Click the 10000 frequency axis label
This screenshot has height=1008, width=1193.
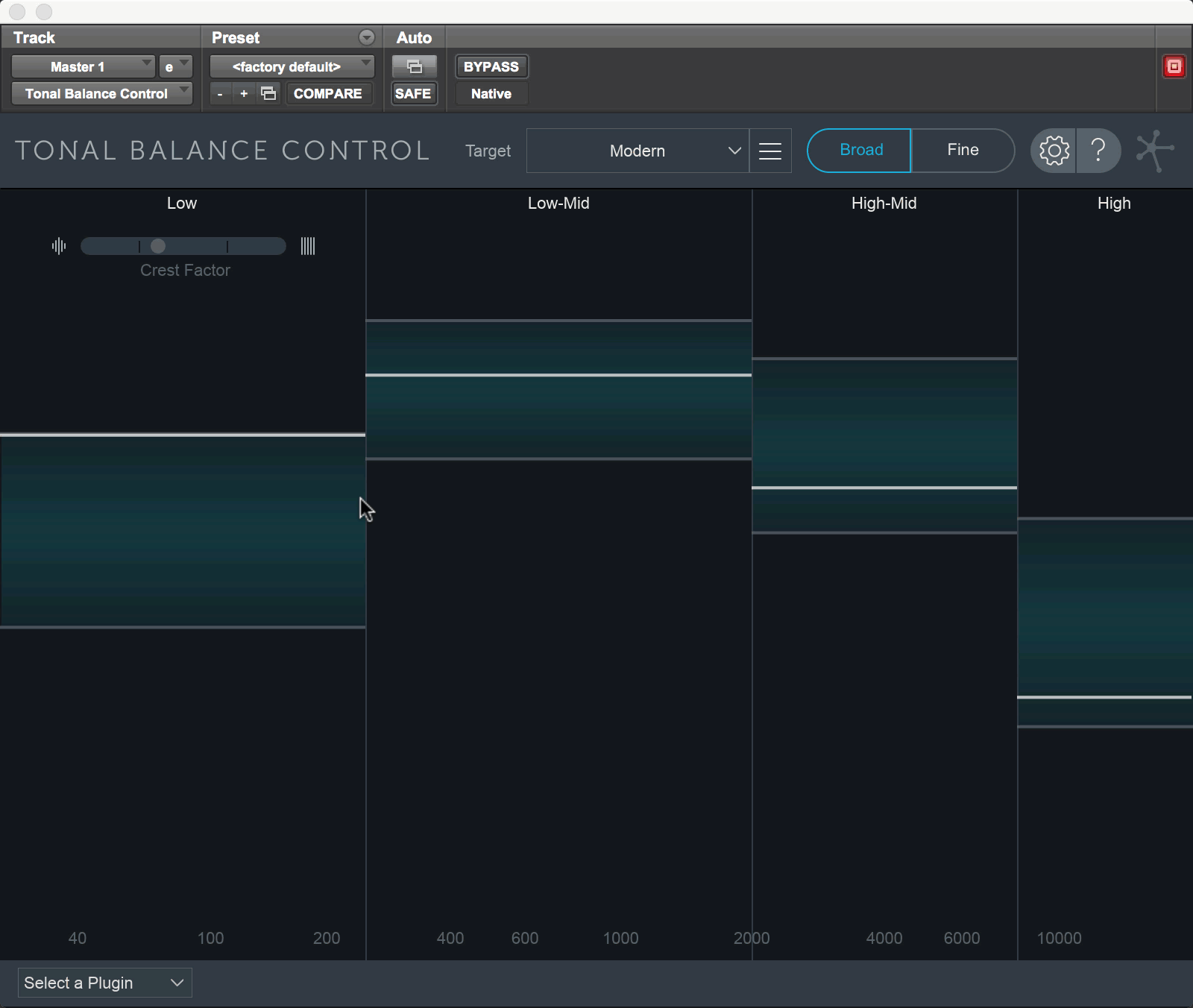[x=1059, y=938]
